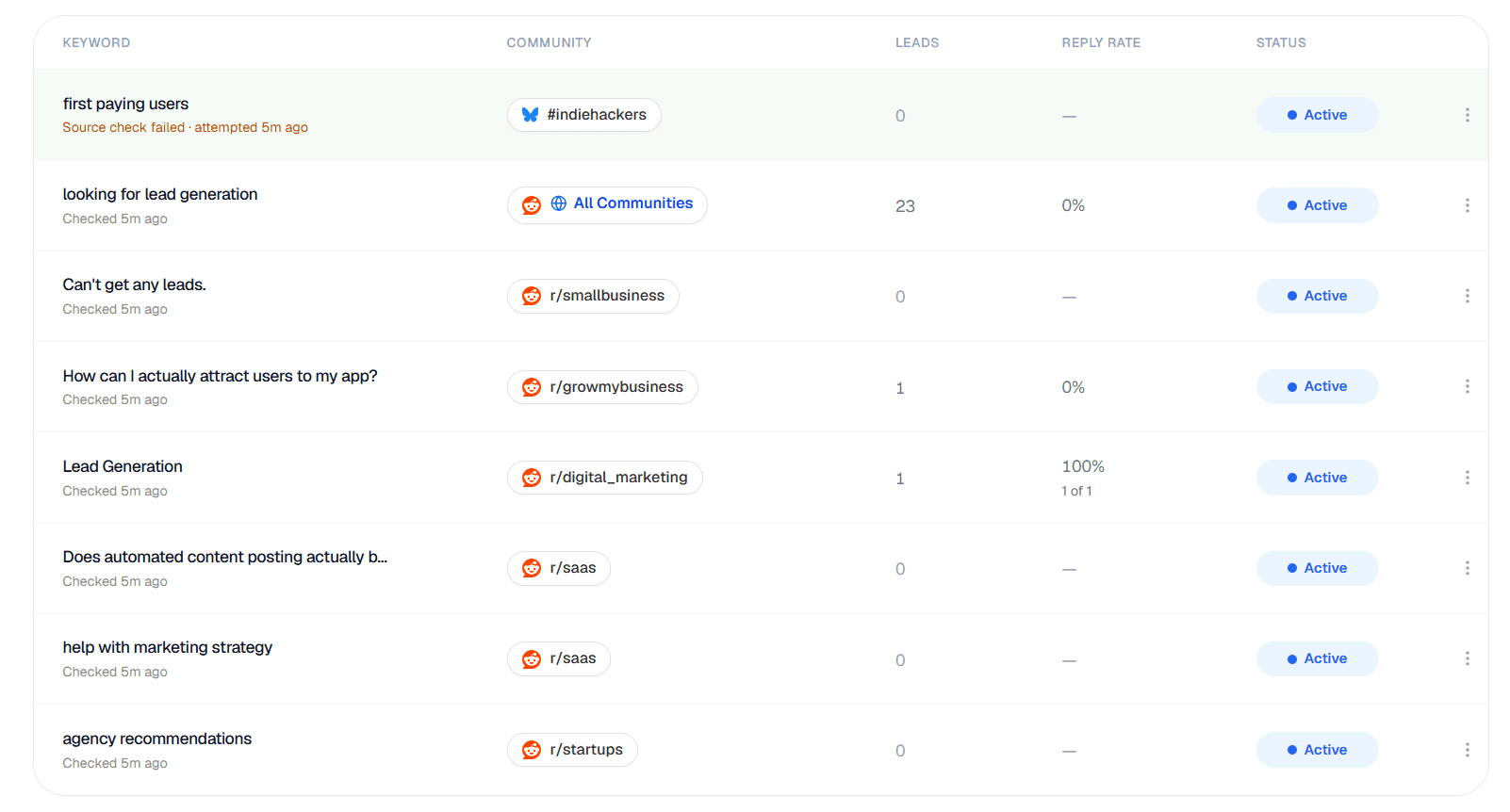
Task: Select keyword 'first paying users'
Action: (125, 104)
